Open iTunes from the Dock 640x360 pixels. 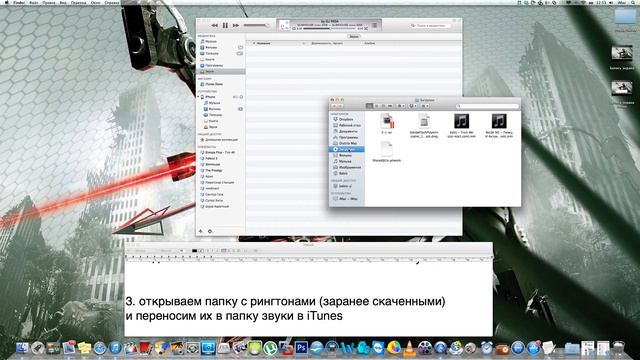(x=116, y=348)
